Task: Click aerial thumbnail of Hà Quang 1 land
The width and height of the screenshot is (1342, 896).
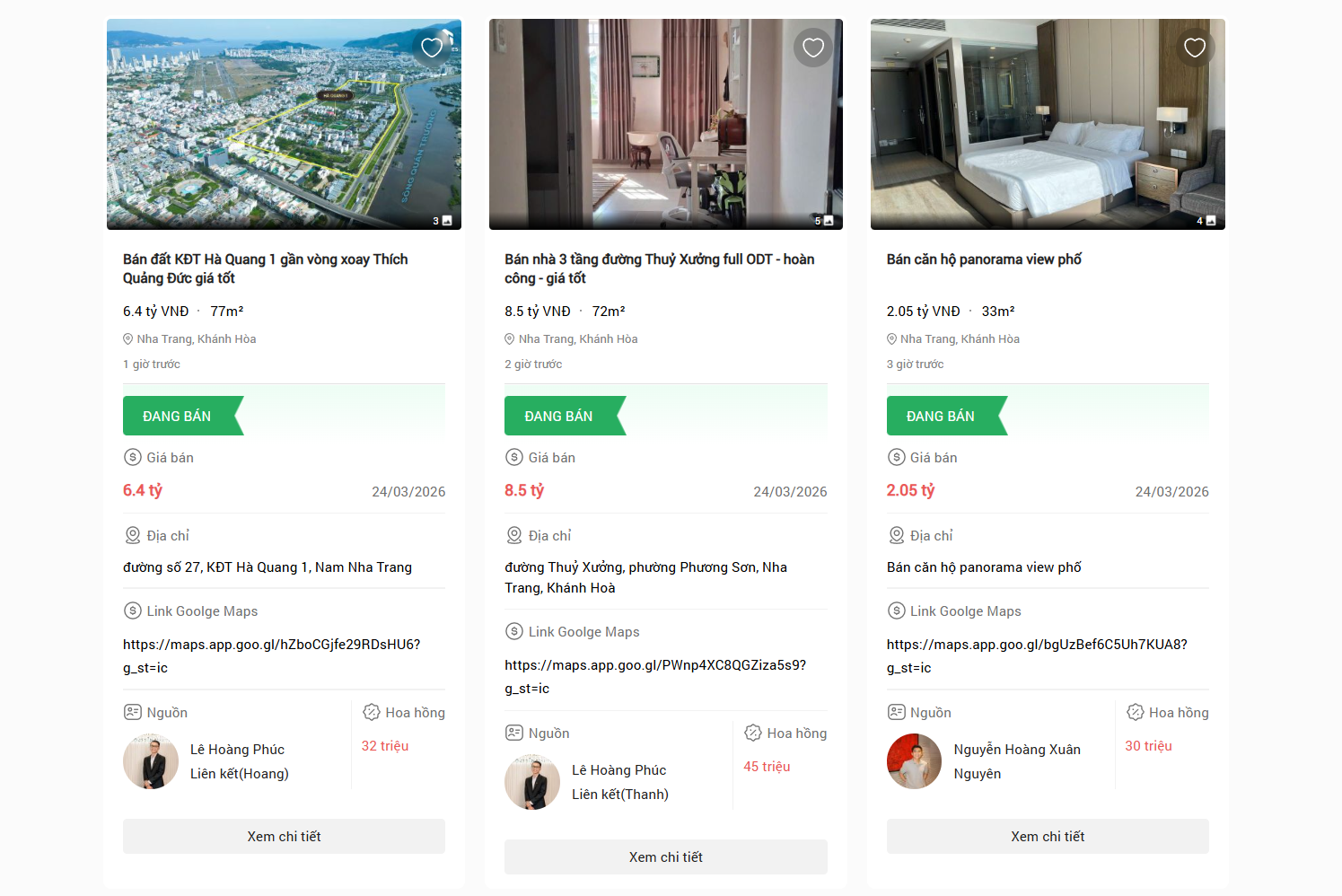Action: click(284, 124)
